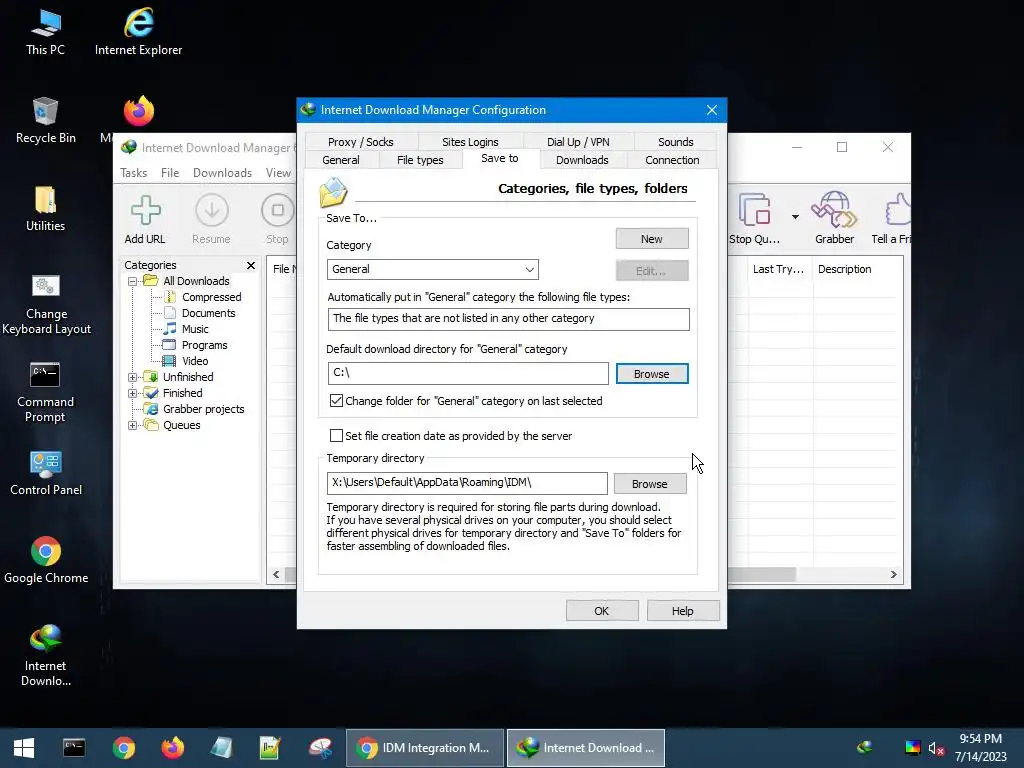This screenshot has width=1024, height=768.
Task: Click Stop toolbar icon in IDM
Action: click(x=277, y=220)
